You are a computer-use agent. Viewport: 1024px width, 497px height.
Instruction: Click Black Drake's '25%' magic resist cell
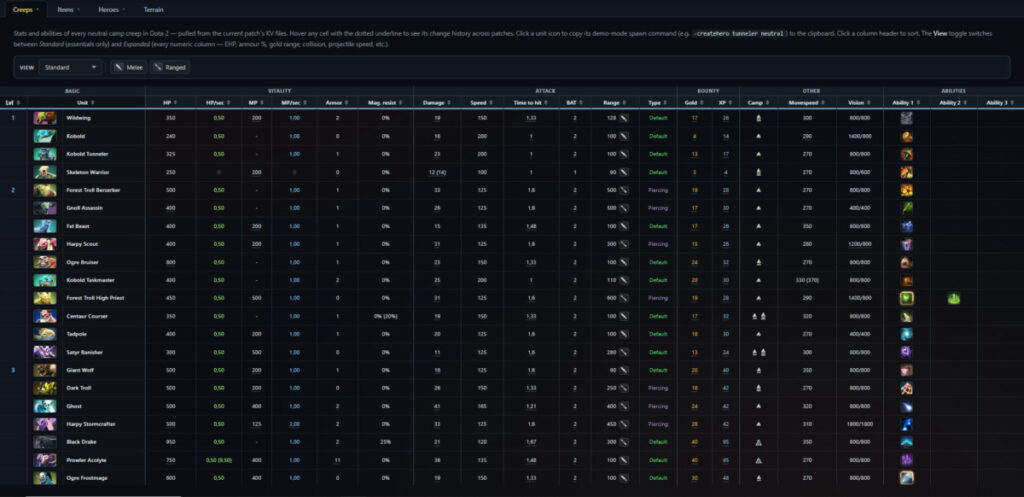[385, 442]
